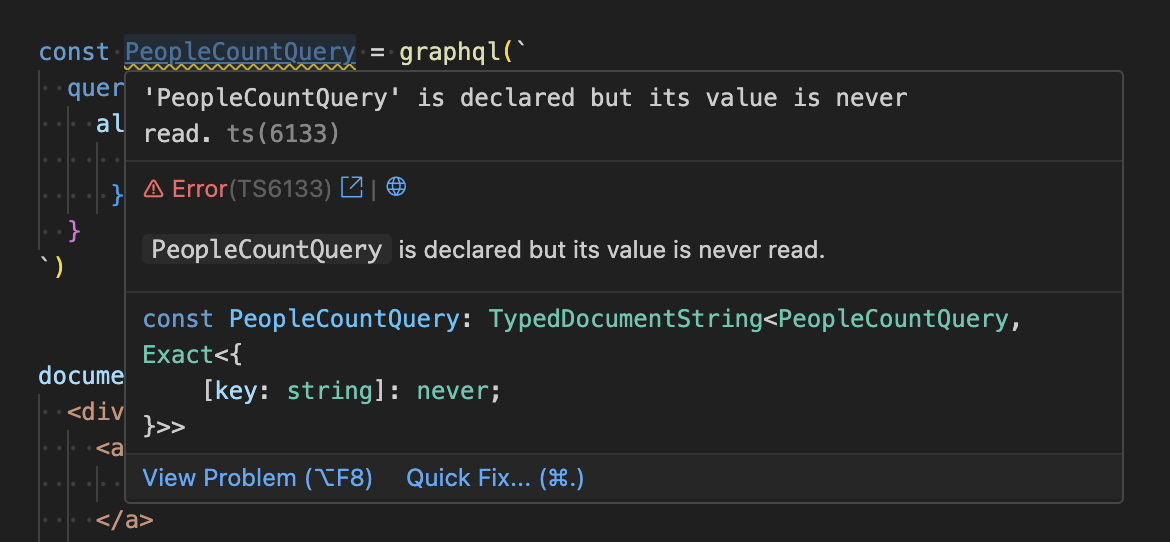Screen dimensions: 1170x542
Task: Click the TypedDocumentString type name
Action: (624, 319)
